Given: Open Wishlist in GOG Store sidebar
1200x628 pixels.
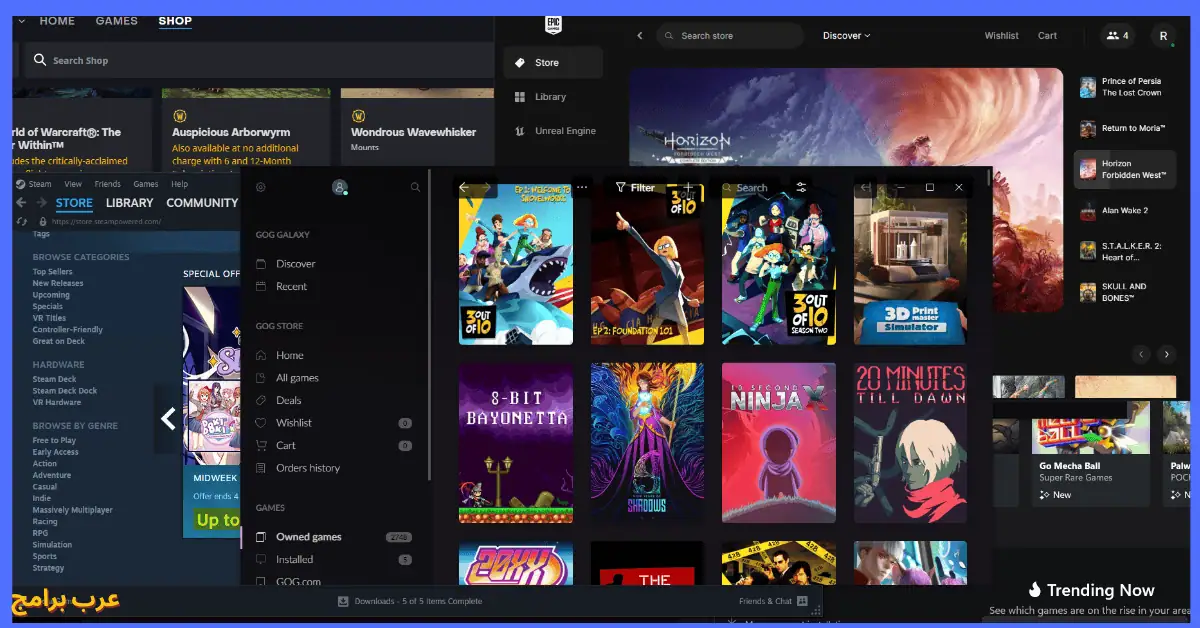Looking at the screenshot, I should [x=293, y=423].
